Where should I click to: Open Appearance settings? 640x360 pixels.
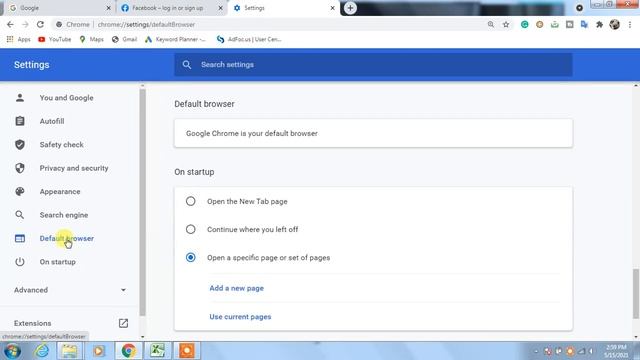tap(60, 191)
